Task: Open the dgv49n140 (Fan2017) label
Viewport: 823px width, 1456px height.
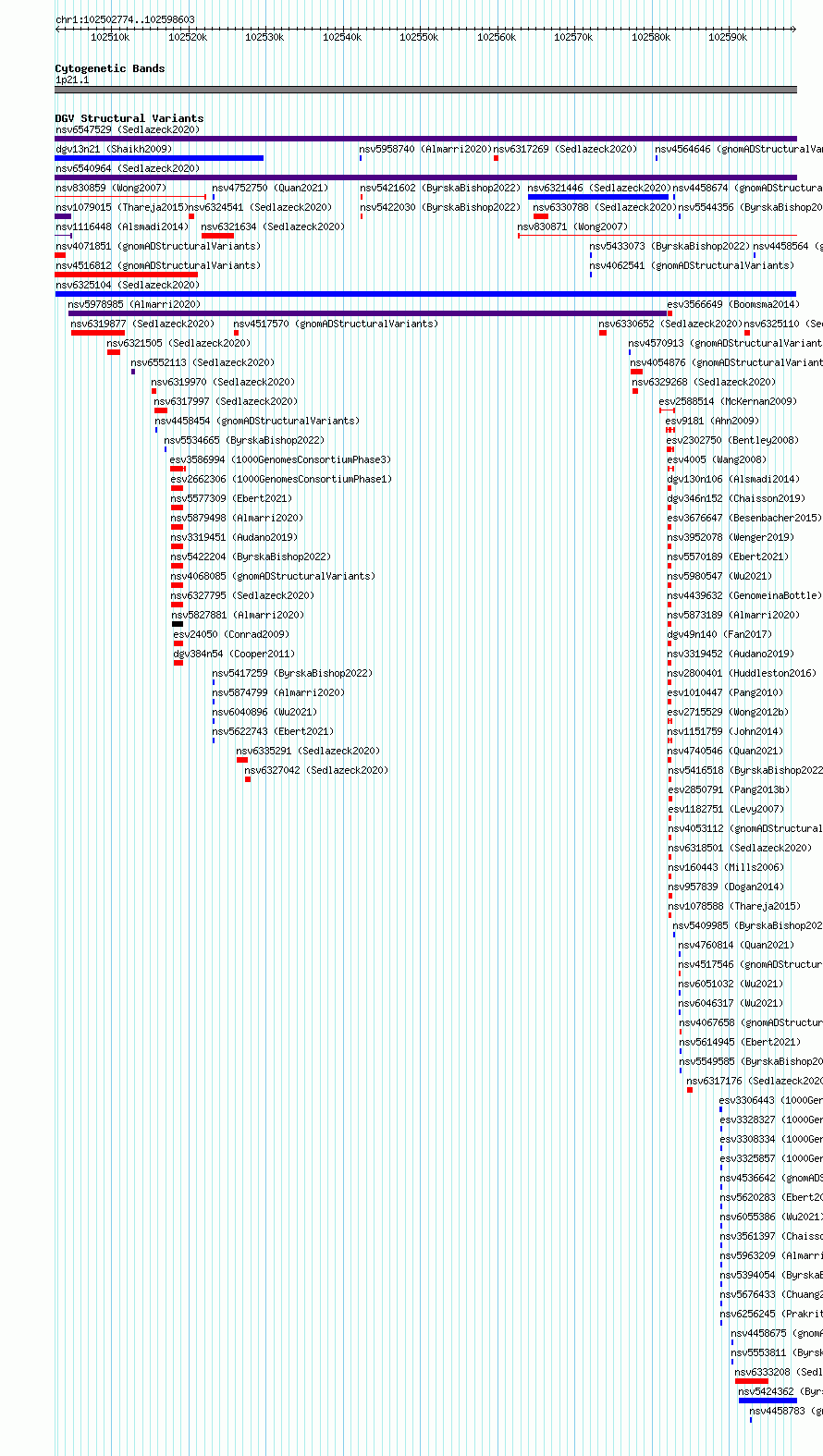Action: tap(719, 634)
